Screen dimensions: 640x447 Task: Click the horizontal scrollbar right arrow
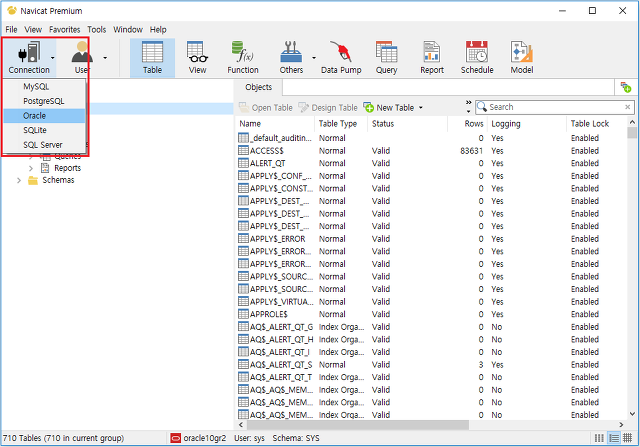[621, 425]
